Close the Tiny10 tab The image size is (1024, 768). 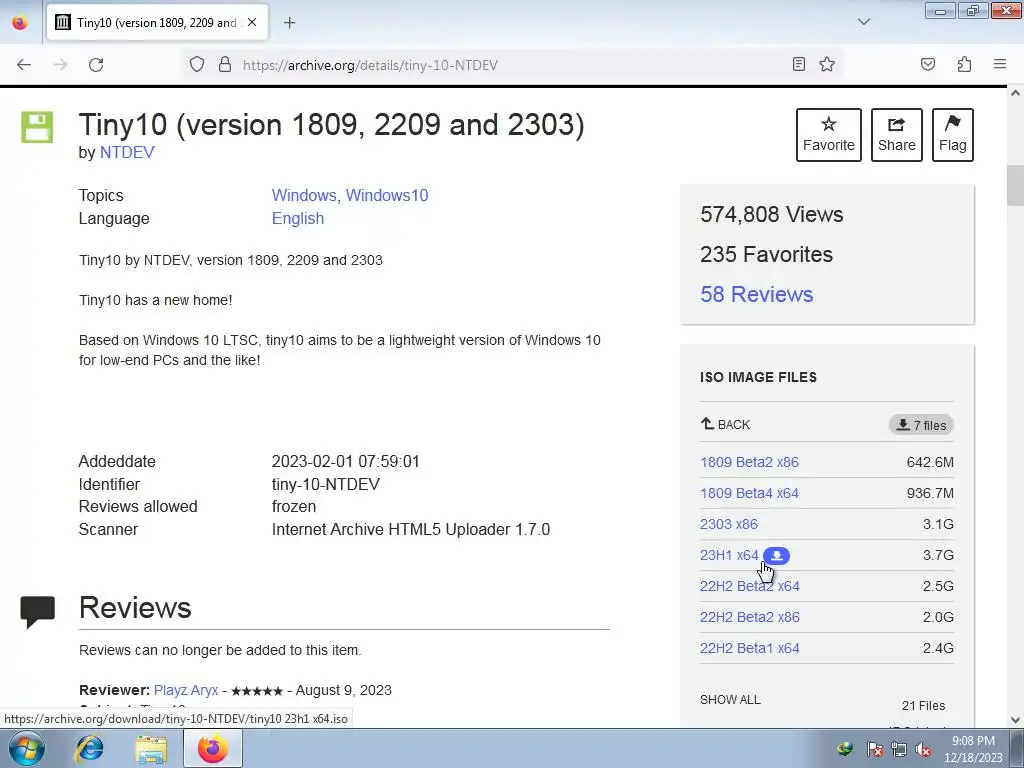[x=252, y=22]
